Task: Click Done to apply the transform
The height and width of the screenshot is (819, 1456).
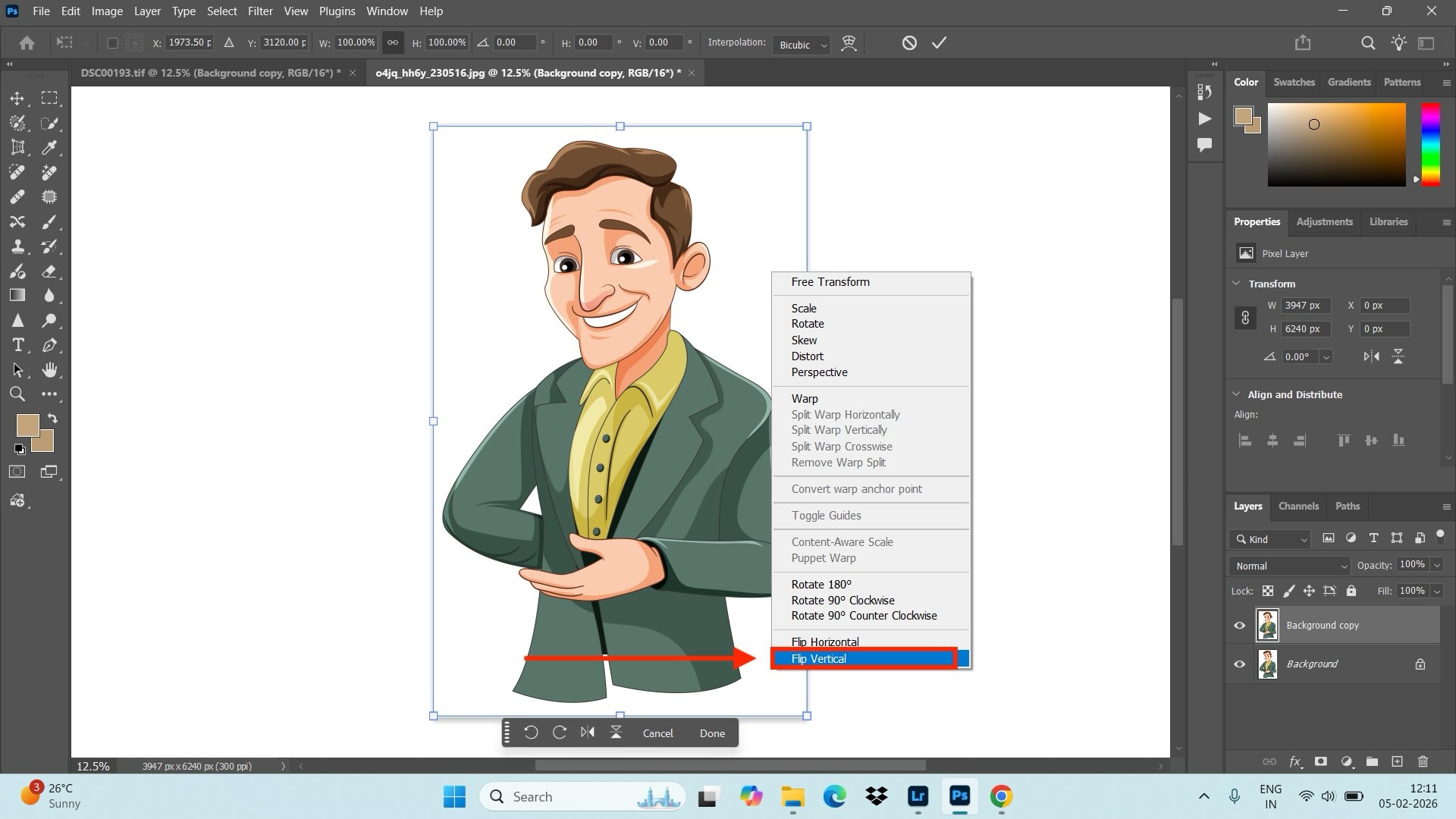Action: coord(711,733)
